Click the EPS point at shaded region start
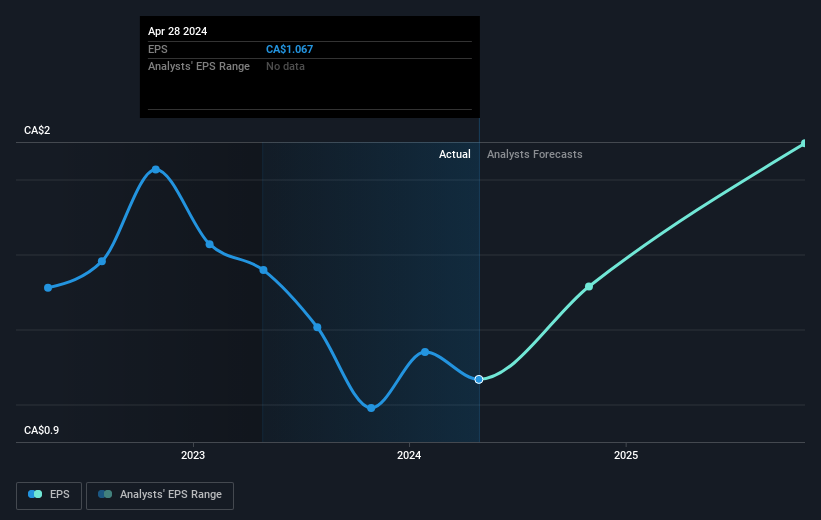Screen dimensions: 821x520 pyautogui.click(x=264, y=270)
